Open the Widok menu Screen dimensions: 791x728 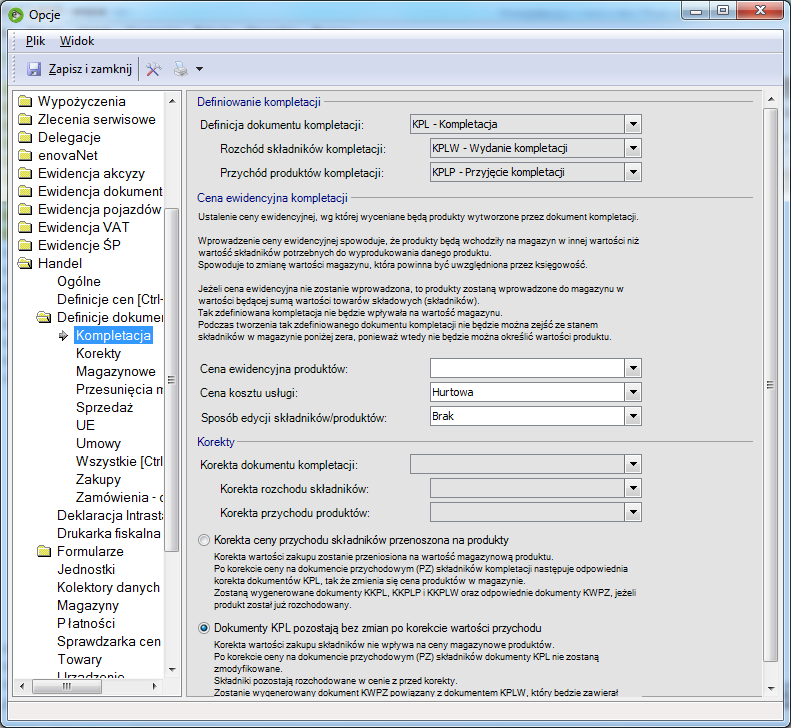pos(77,41)
